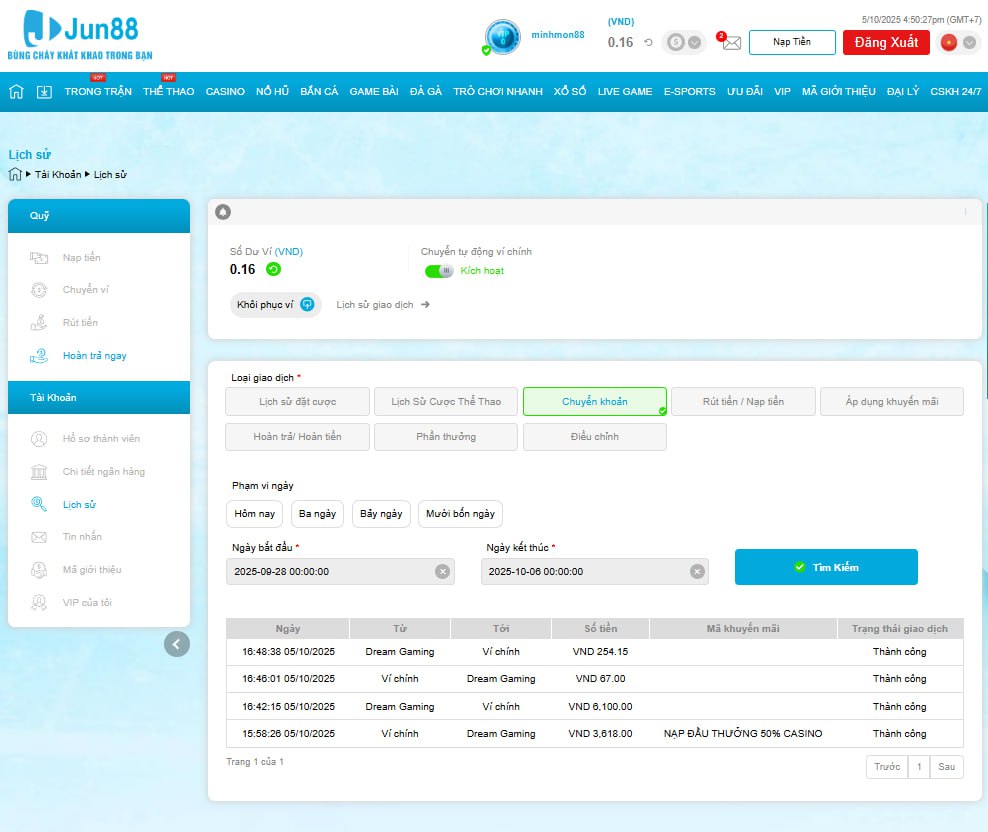Choose the "Bảy ngày" date range

click(381, 514)
